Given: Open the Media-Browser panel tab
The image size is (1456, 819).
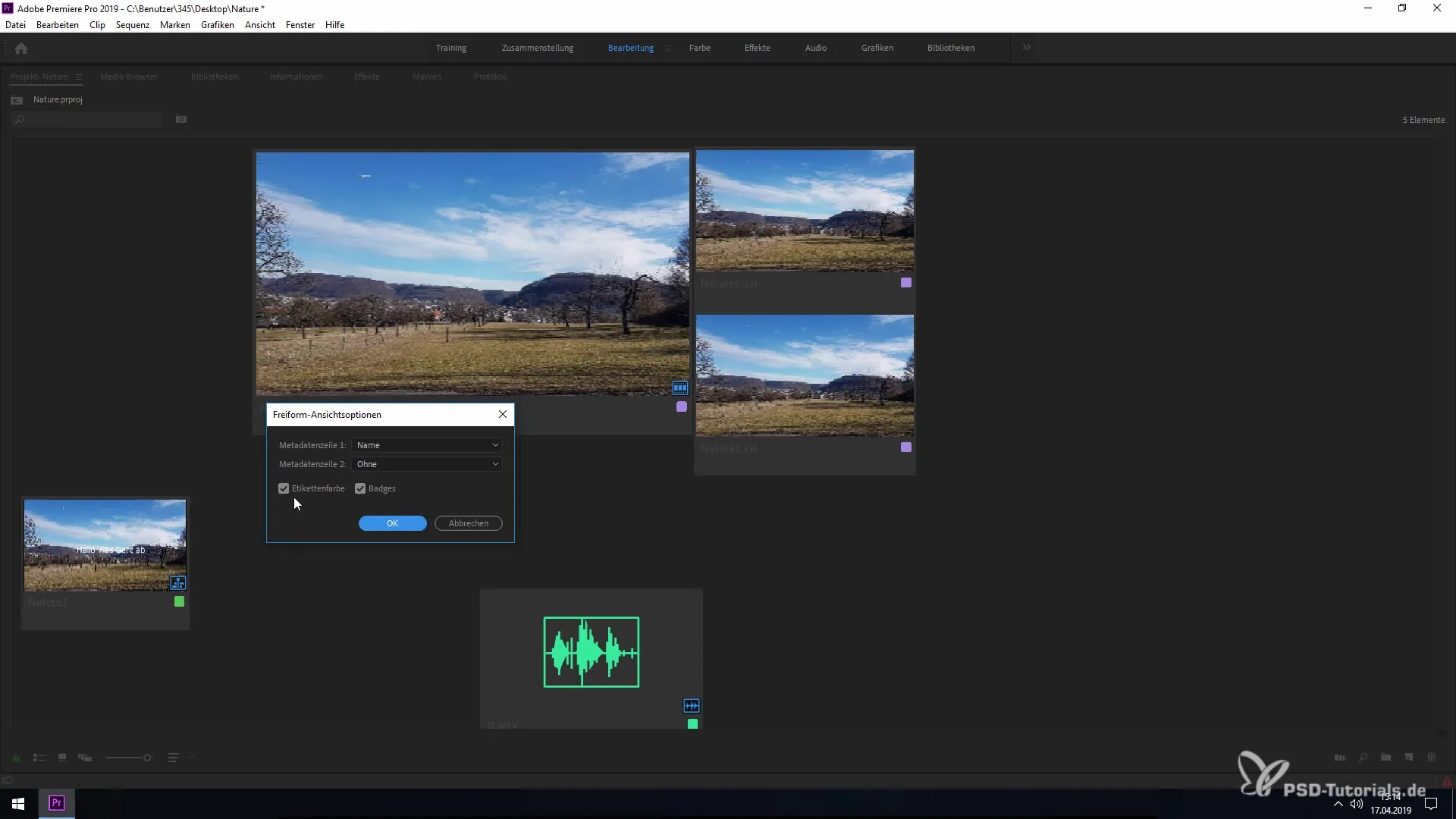Looking at the screenshot, I should point(129,77).
